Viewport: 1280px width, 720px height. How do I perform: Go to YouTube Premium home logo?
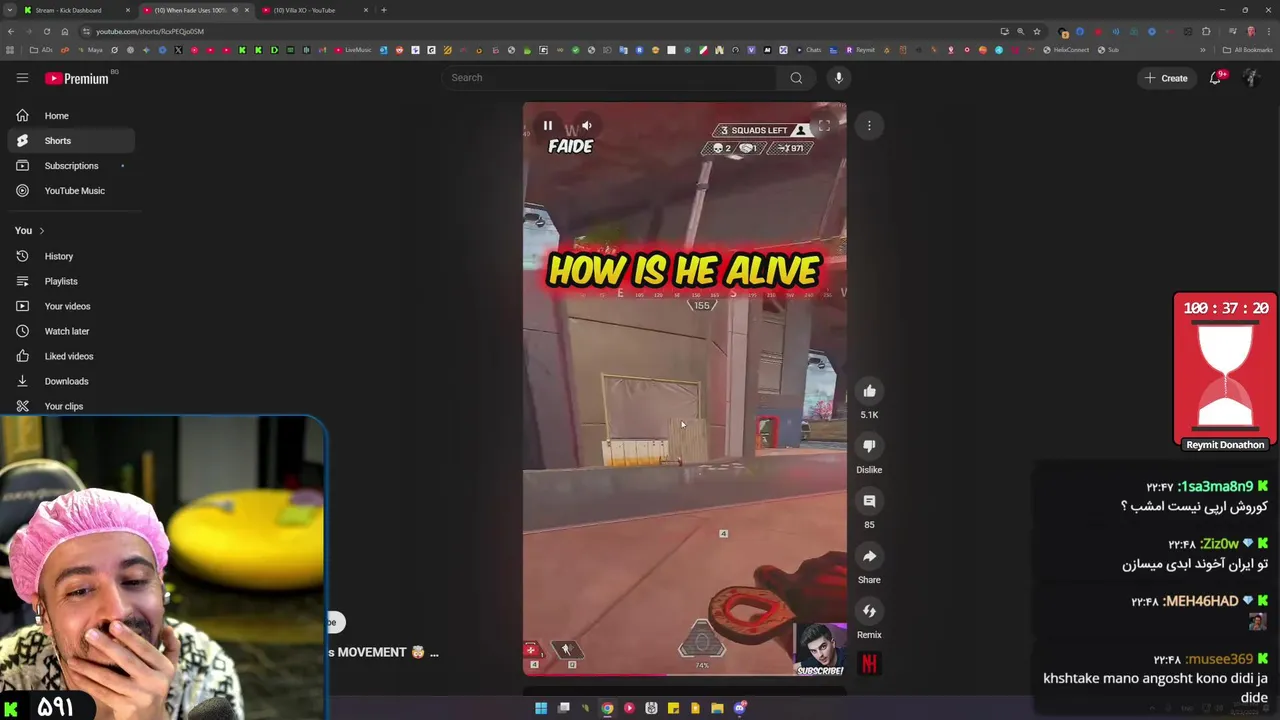point(79,78)
